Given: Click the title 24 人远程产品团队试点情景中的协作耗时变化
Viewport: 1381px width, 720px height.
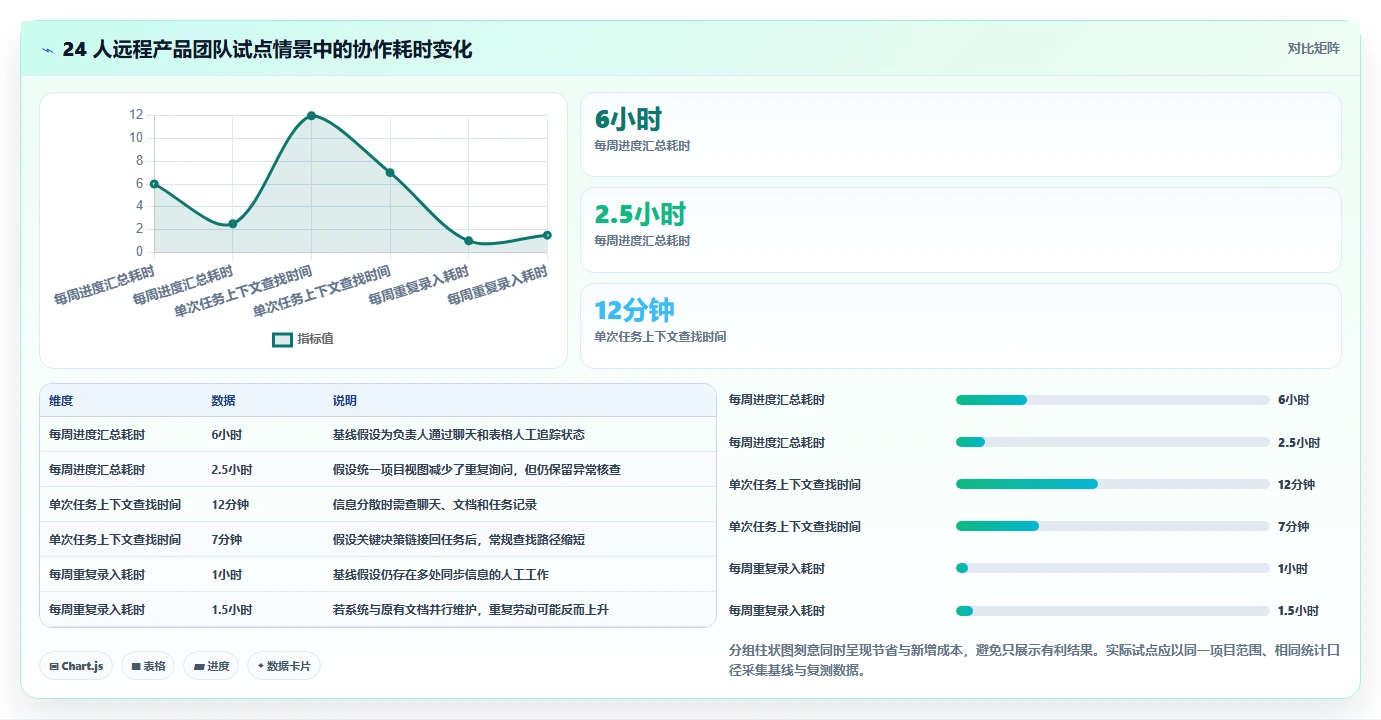Looking at the screenshot, I should tap(267, 50).
